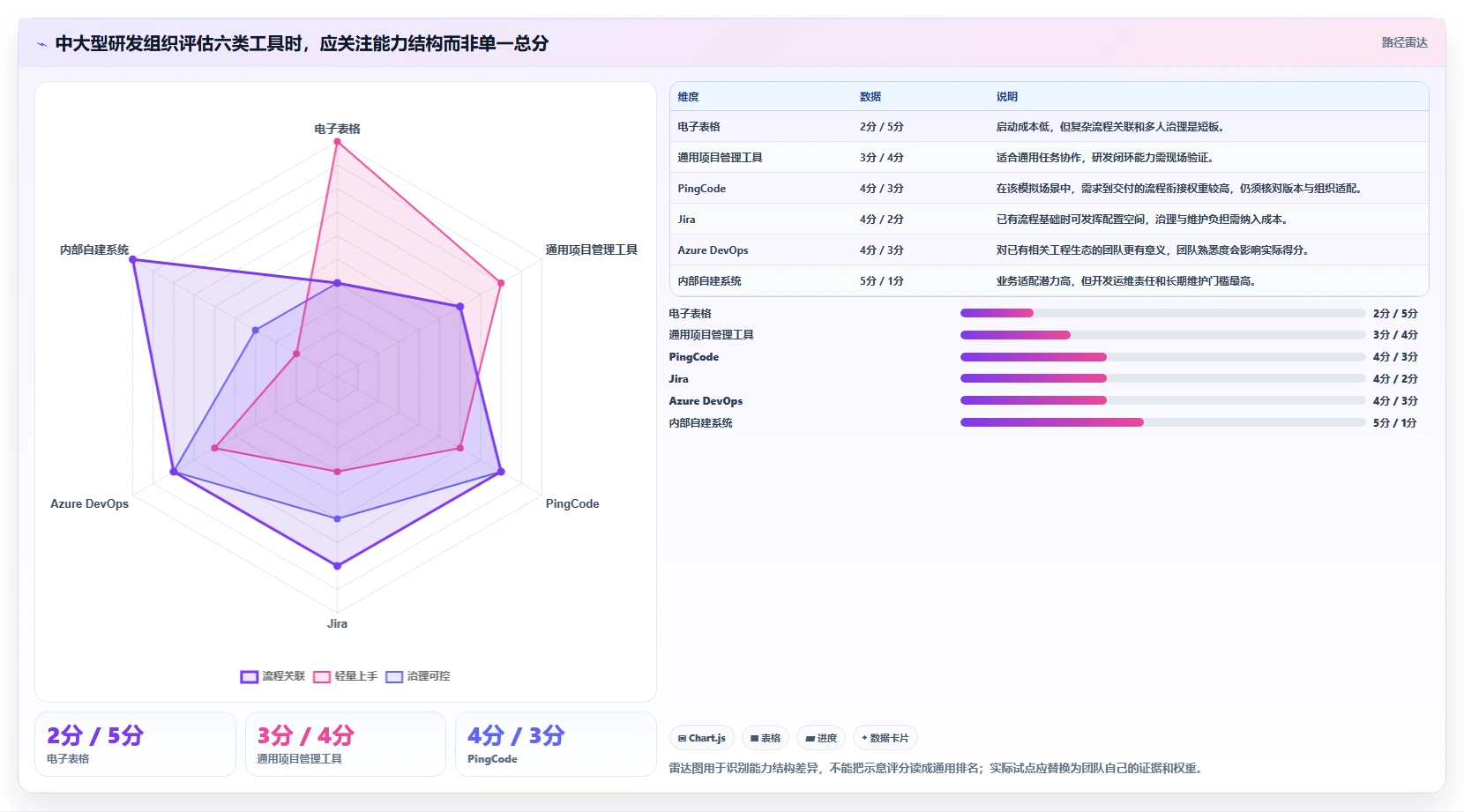Click the 业务适配潜力高 description cell

(x=1126, y=281)
